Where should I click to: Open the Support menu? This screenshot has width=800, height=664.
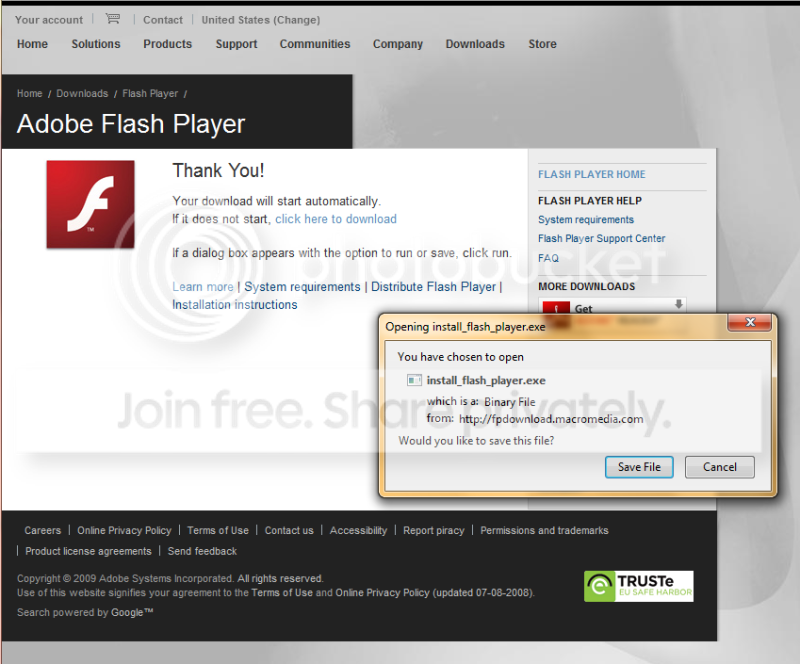tap(236, 44)
